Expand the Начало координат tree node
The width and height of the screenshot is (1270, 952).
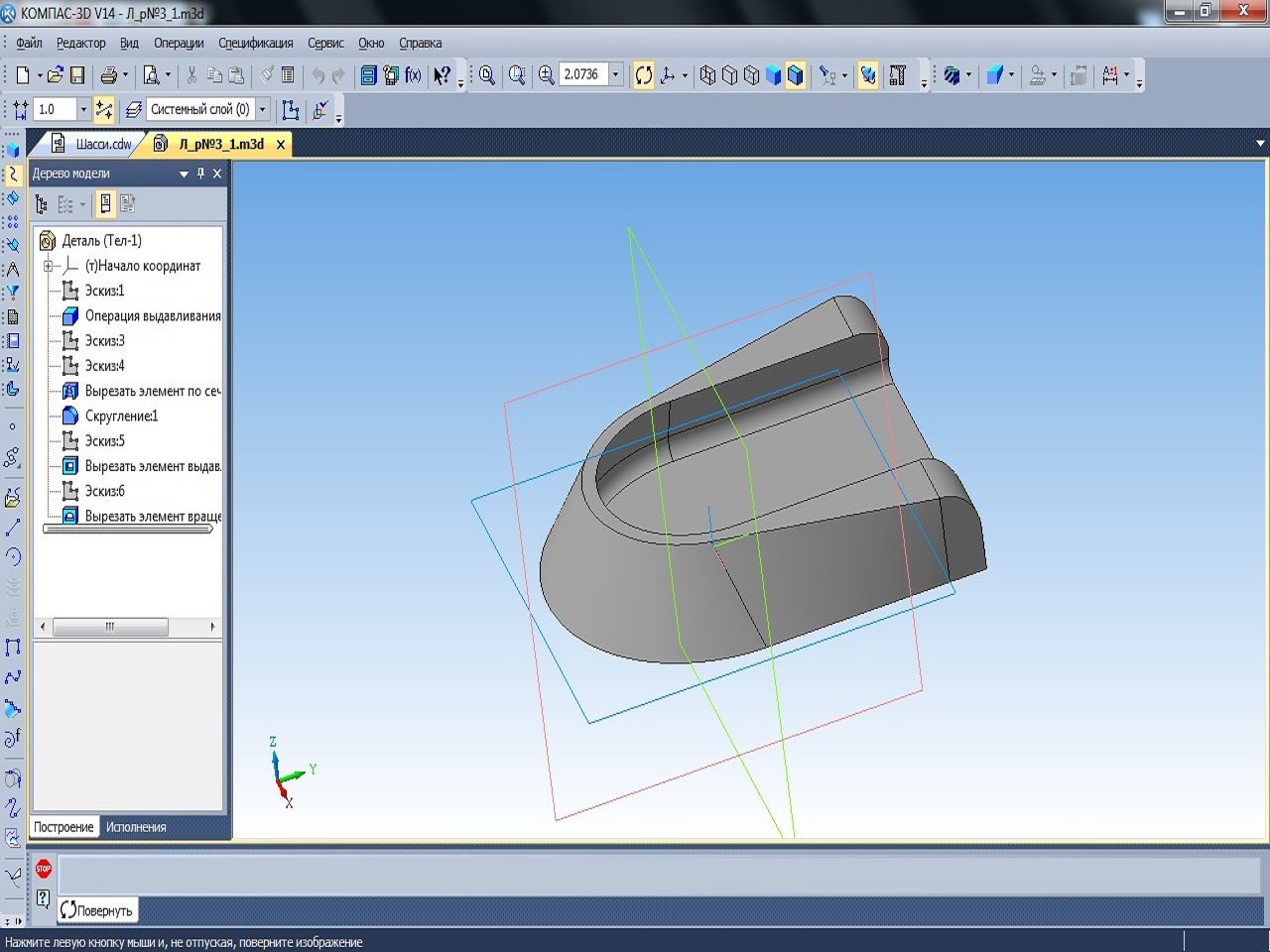coord(48,266)
